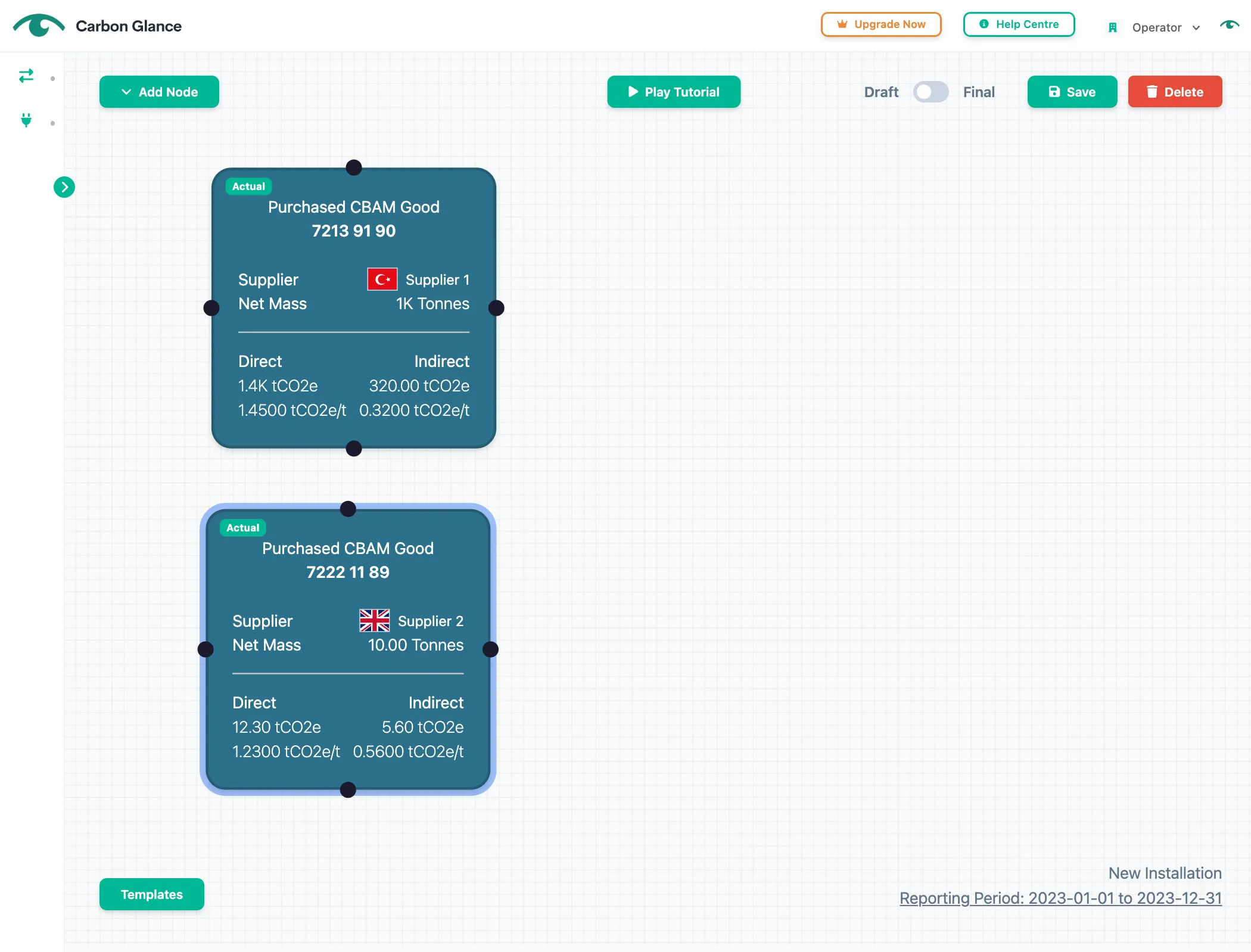Expand the sidebar with green chevron button
The width and height of the screenshot is (1251, 952).
pyautogui.click(x=64, y=187)
